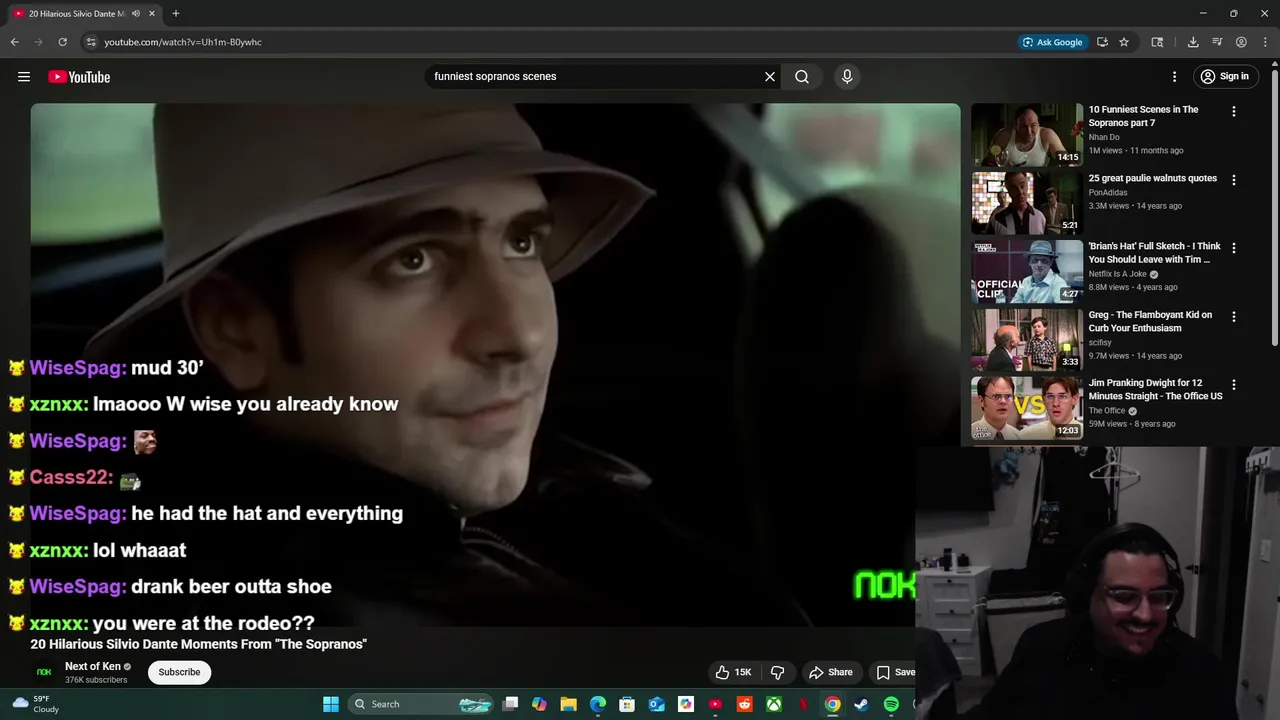This screenshot has width=1280, height=720.
Task: Clear the search query with the X
Action: pyautogui.click(x=770, y=76)
